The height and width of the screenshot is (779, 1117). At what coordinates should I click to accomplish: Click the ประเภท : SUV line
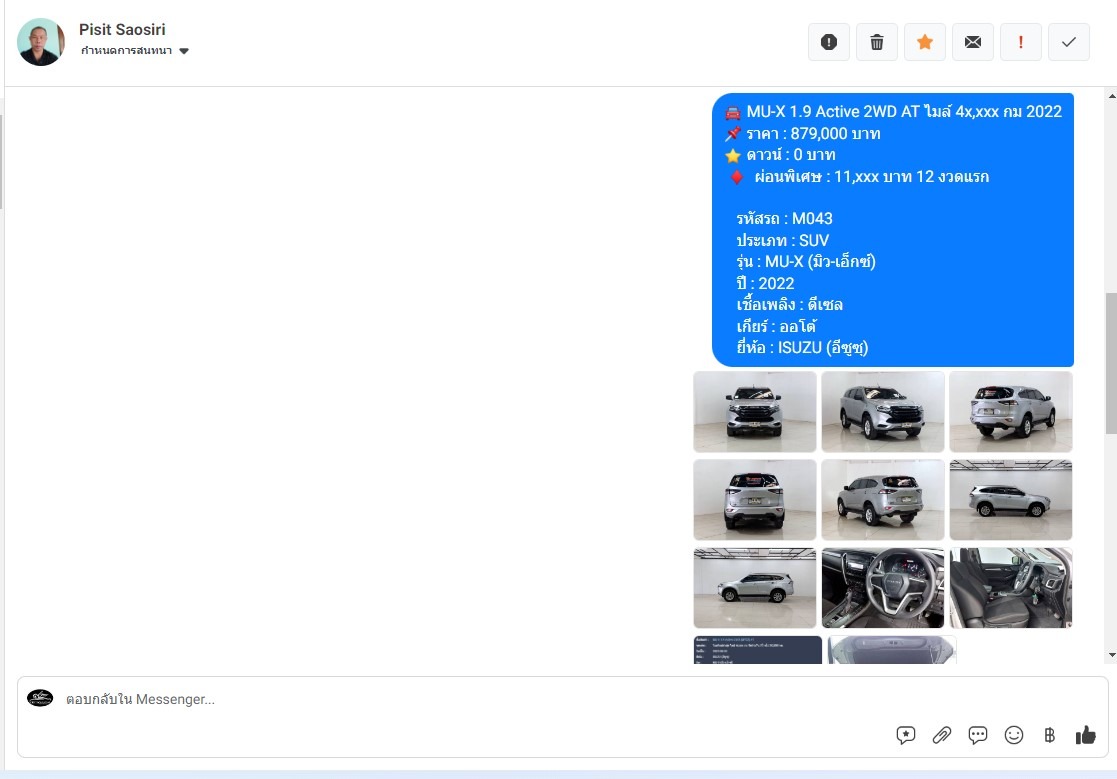[783, 240]
